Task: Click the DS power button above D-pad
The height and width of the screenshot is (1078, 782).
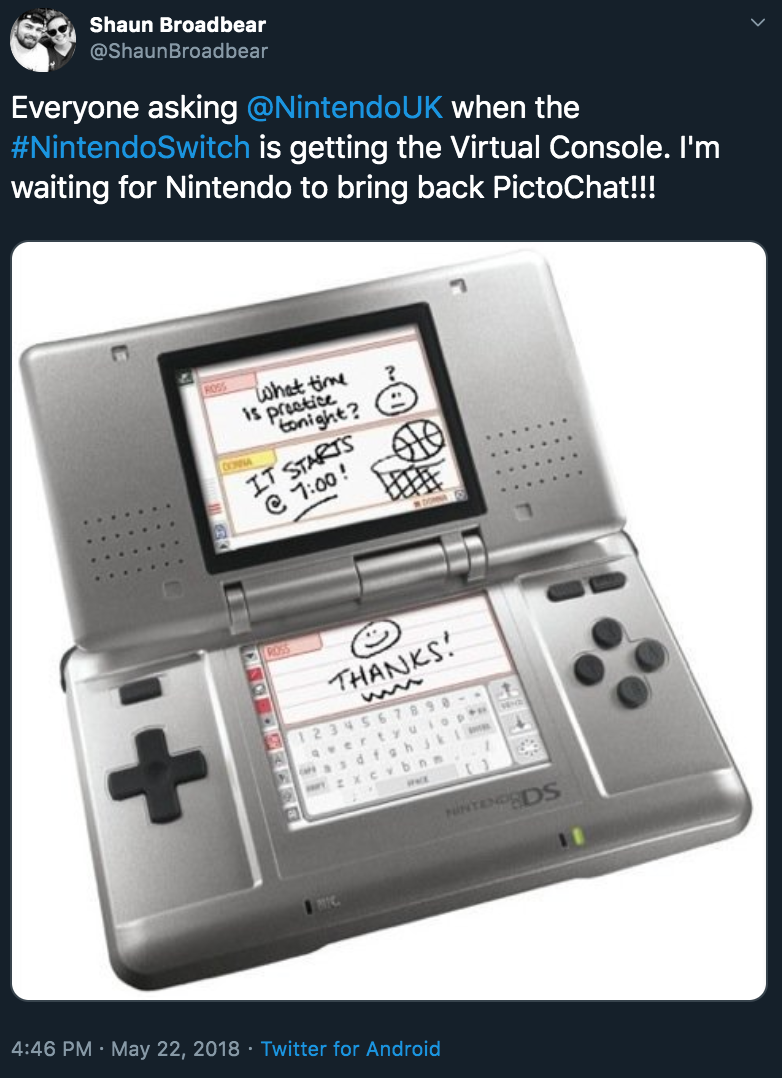Action: click(140, 690)
